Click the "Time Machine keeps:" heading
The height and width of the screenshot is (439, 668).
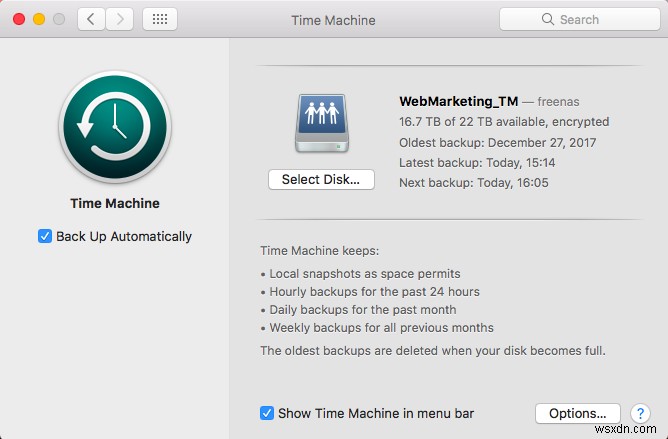point(320,251)
